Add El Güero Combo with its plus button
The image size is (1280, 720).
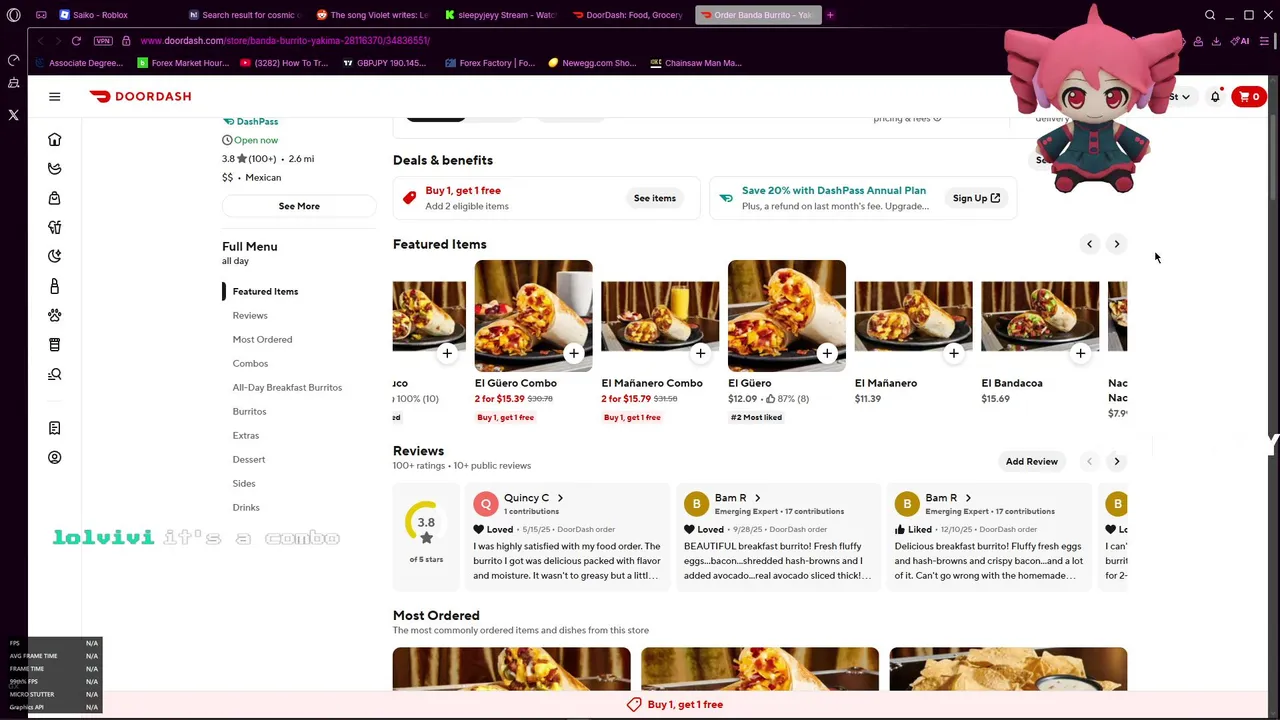click(574, 353)
